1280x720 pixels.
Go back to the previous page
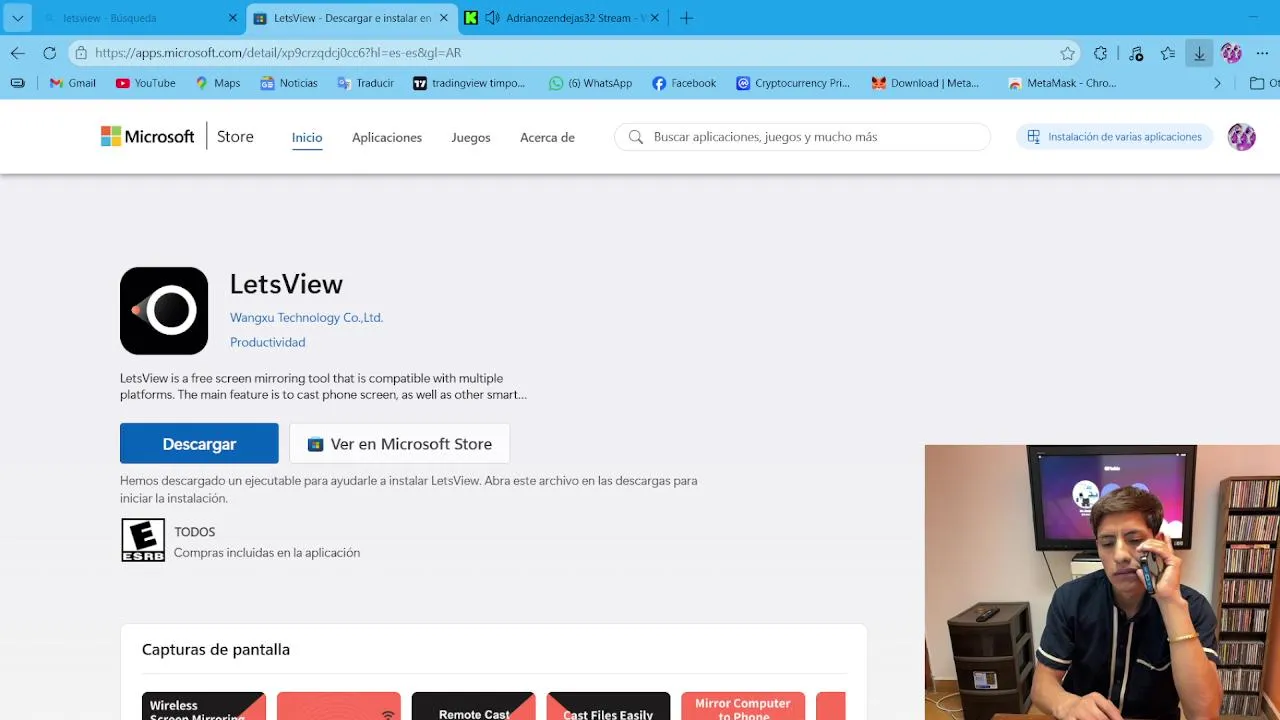(x=18, y=53)
